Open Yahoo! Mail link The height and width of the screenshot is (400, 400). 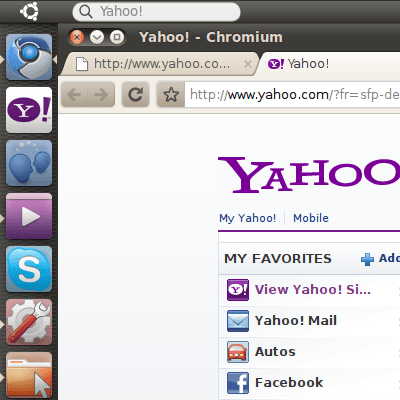(x=296, y=321)
